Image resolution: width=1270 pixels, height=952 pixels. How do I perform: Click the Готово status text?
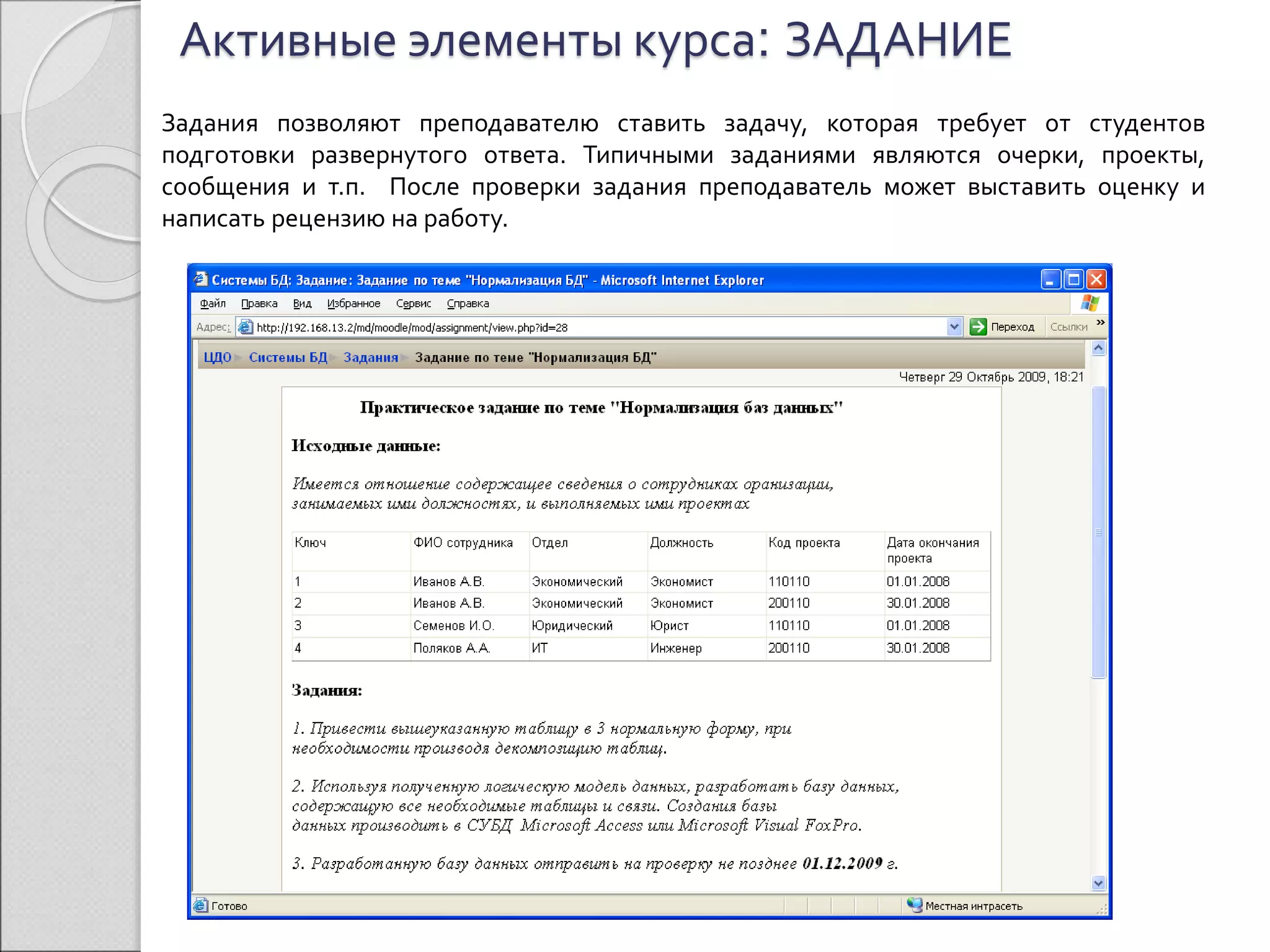click(229, 906)
